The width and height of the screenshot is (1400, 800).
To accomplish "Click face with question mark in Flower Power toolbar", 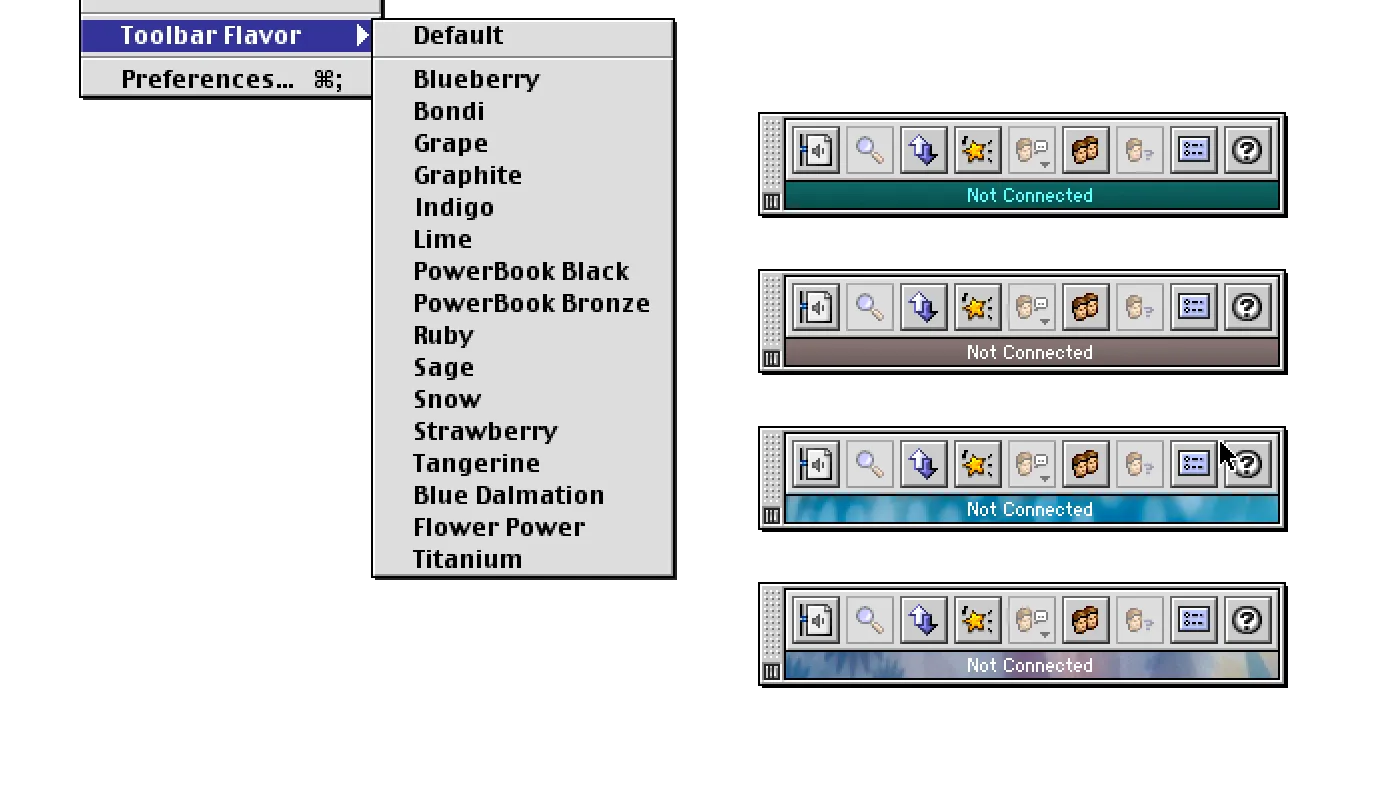I will (1140, 621).
